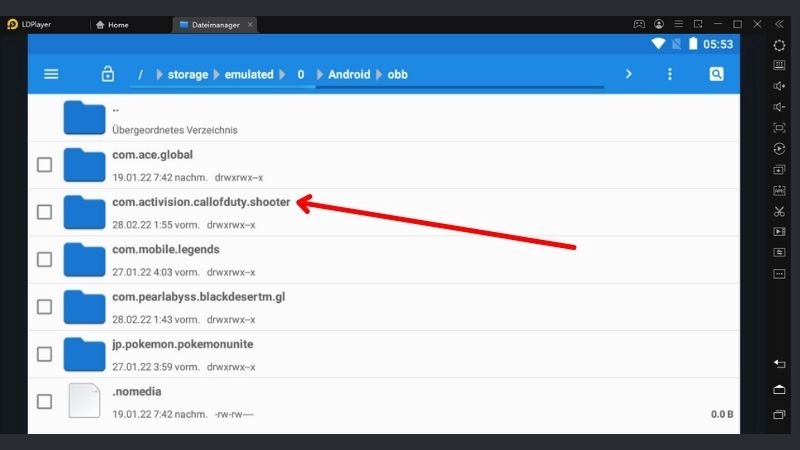Image resolution: width=800 pixels, height=450 pixels.
Task: Open LDPlayer title bar menu icon
Action: [x=679, y=24]
